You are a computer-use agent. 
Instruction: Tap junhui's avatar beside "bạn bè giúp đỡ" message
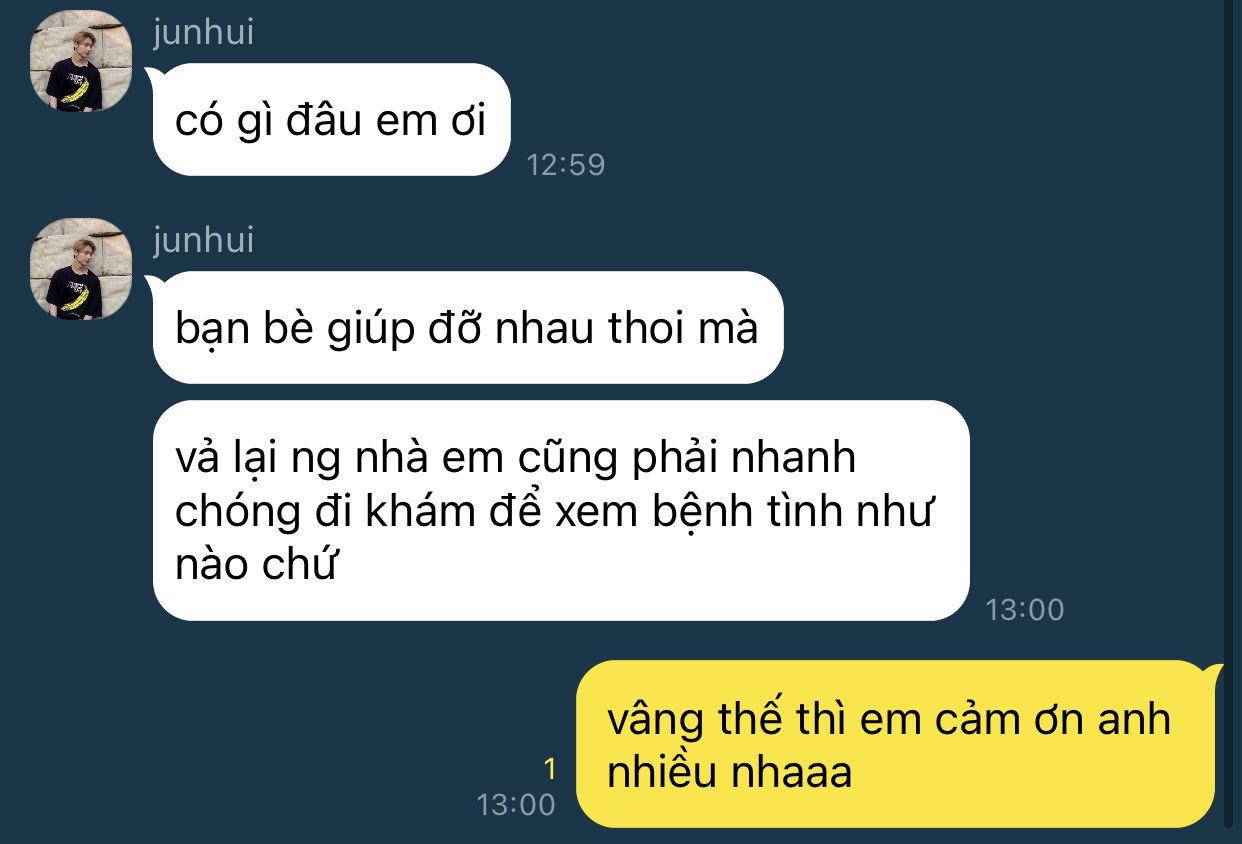[81, 269]
